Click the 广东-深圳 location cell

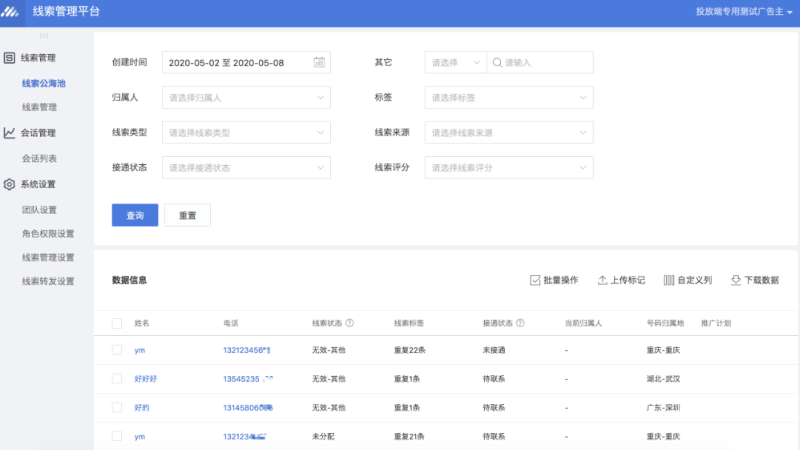pyautogui.click(x=663, y=407)
